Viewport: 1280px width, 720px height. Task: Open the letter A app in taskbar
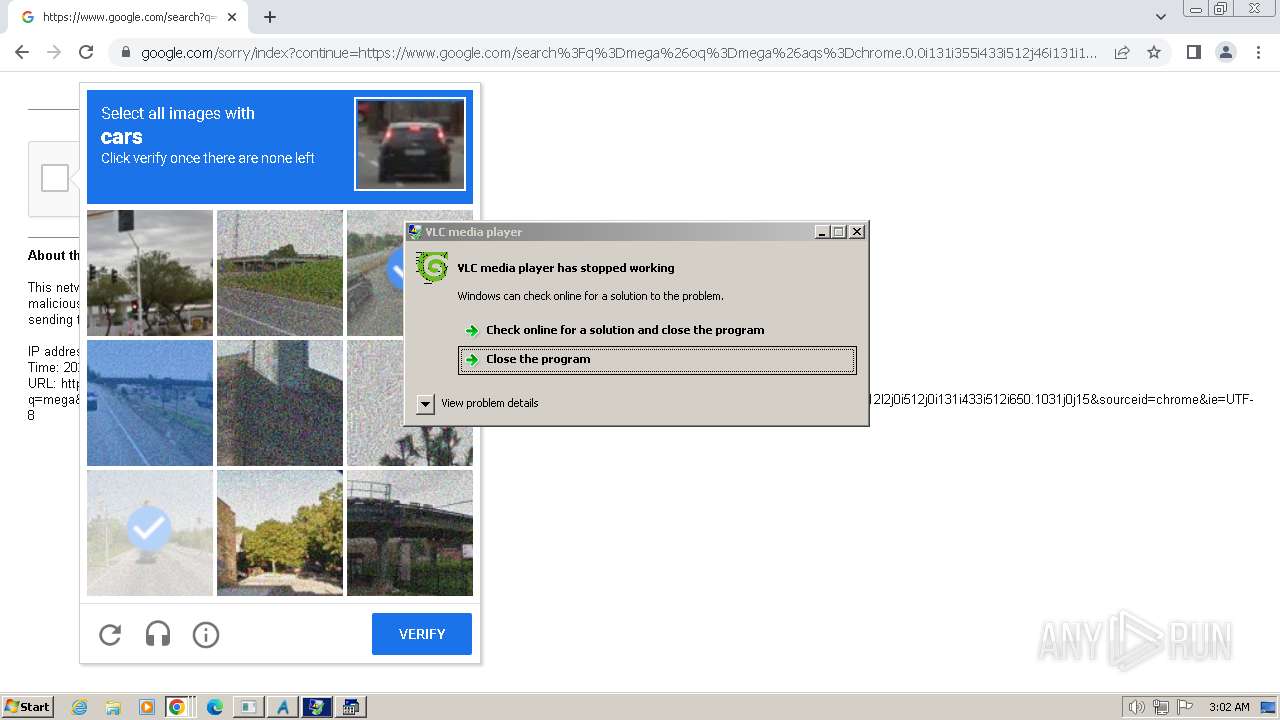pyautogui.click(x=282, y=707)
